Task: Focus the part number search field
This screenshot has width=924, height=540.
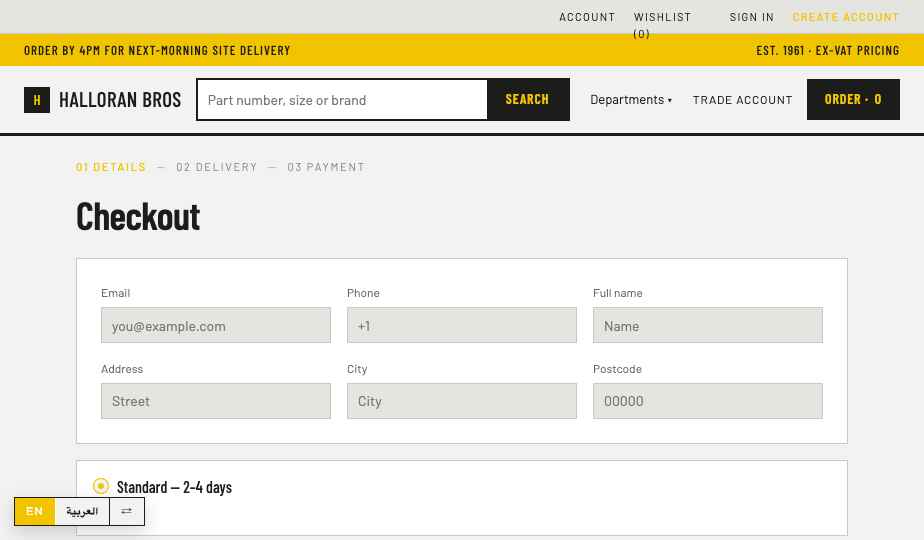Action: click(x=342, y=100)
